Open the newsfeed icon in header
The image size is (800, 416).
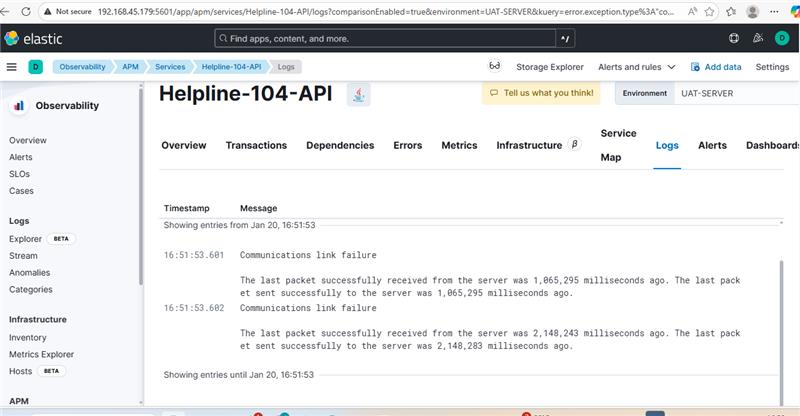pyautogui.click(x=759, y=39)
